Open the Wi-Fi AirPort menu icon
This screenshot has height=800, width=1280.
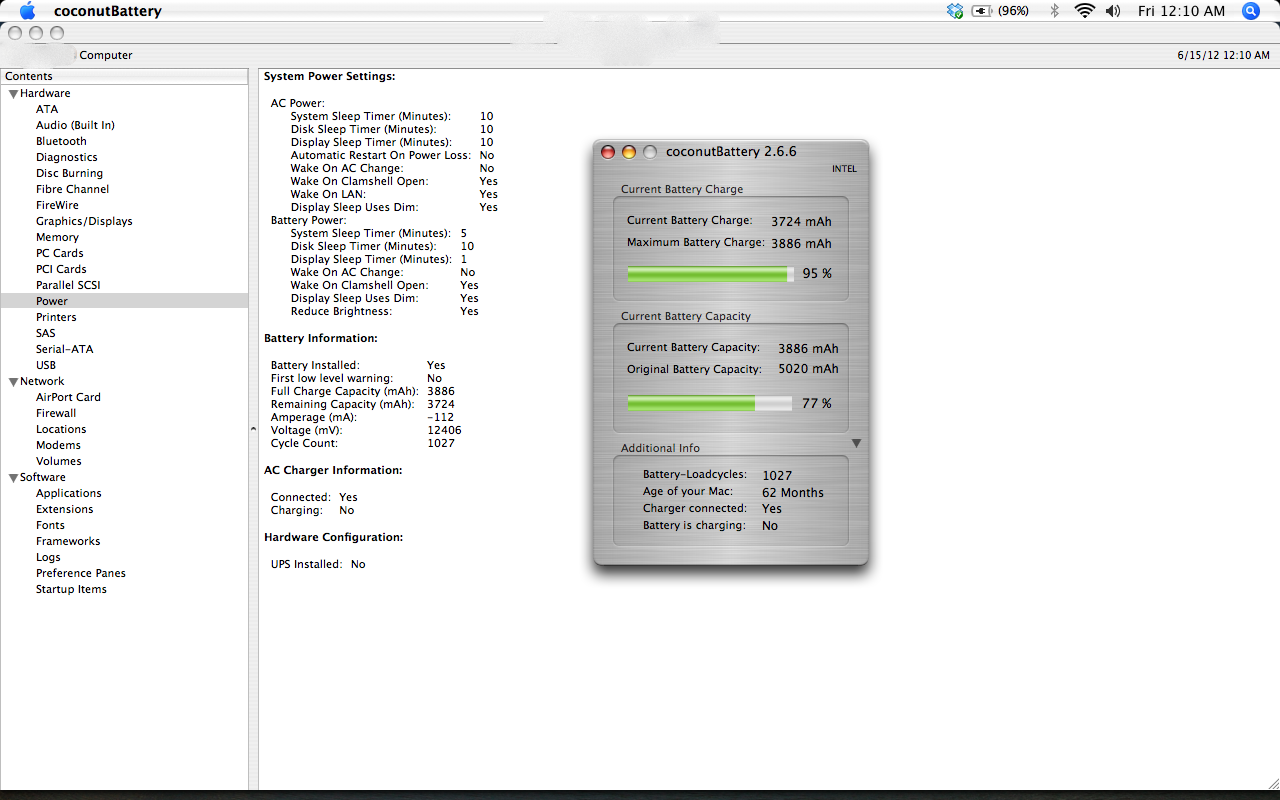1084,11
